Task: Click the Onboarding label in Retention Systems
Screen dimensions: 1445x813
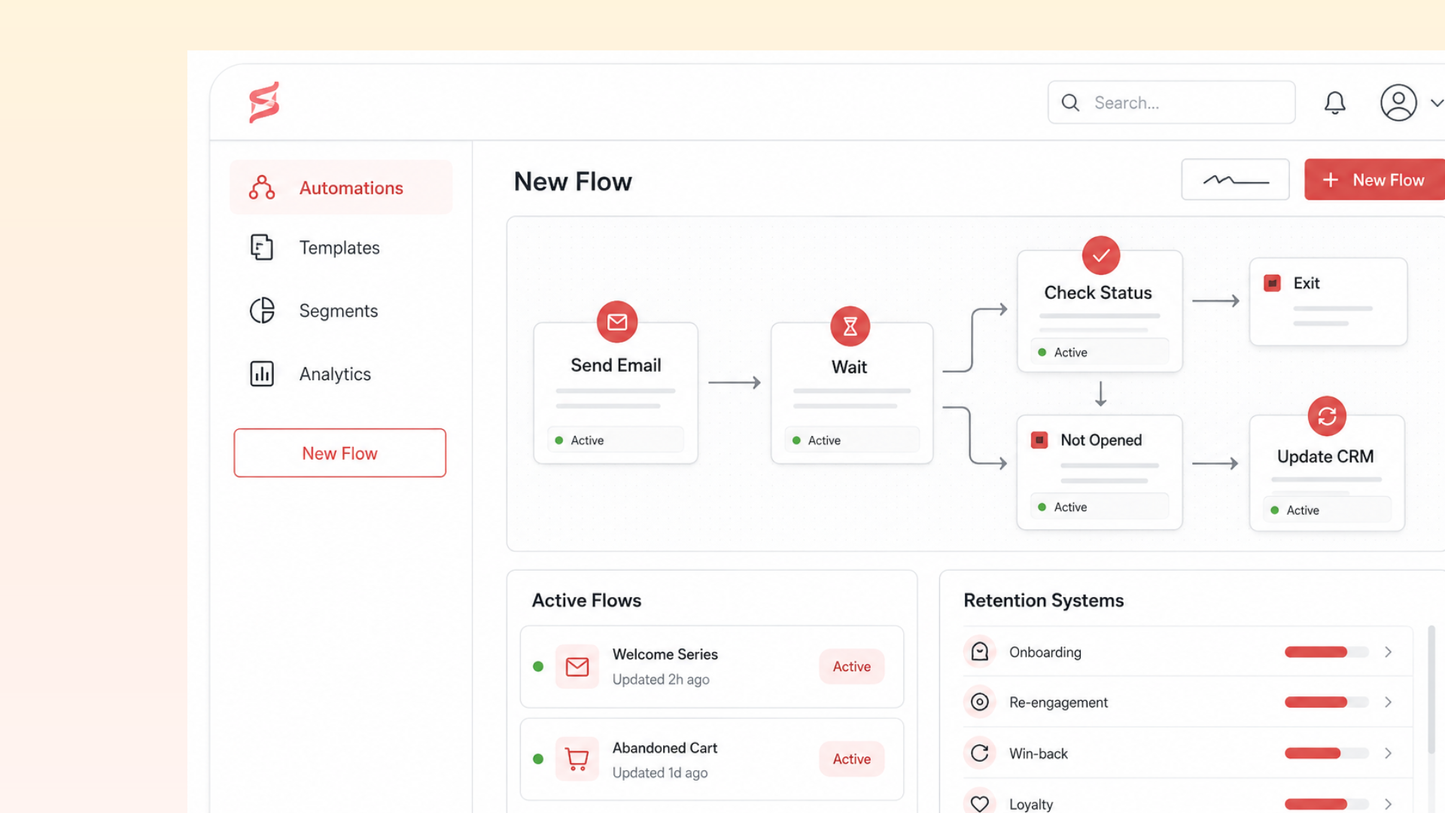Action: [x=1045, y=652]
